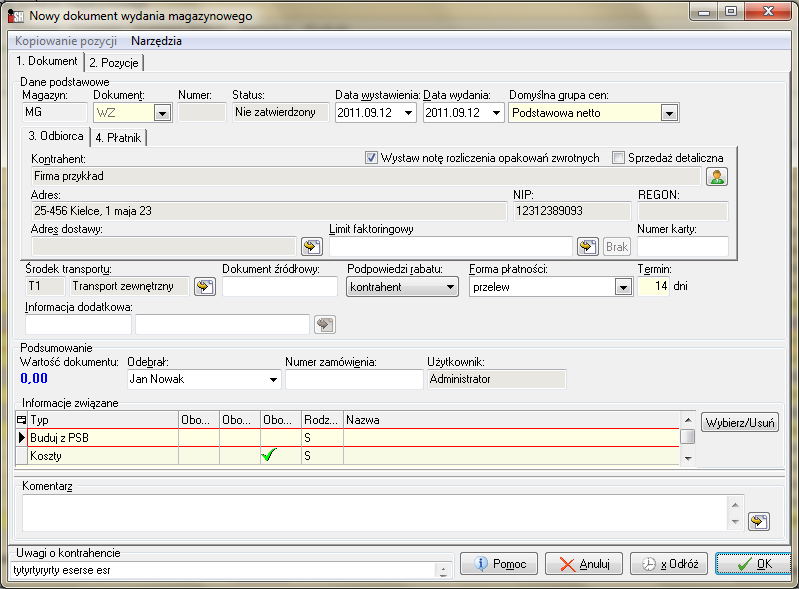The width and height of the screenshot is (799, 589).
Task: Expand the Domyślna grupa cen dropdown
Action: 669,113
